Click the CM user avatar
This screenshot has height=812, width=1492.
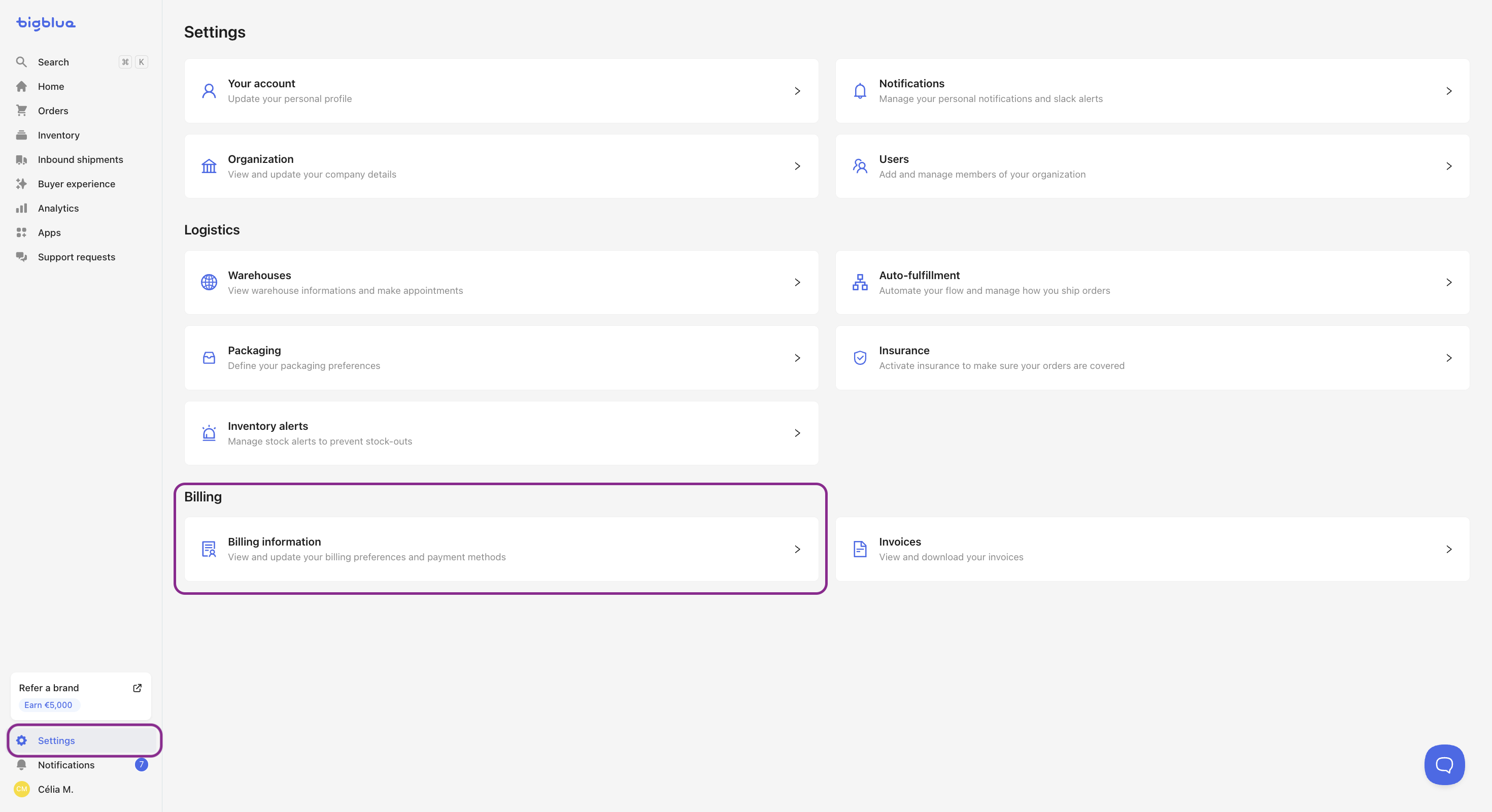click(x=22, y=789)
